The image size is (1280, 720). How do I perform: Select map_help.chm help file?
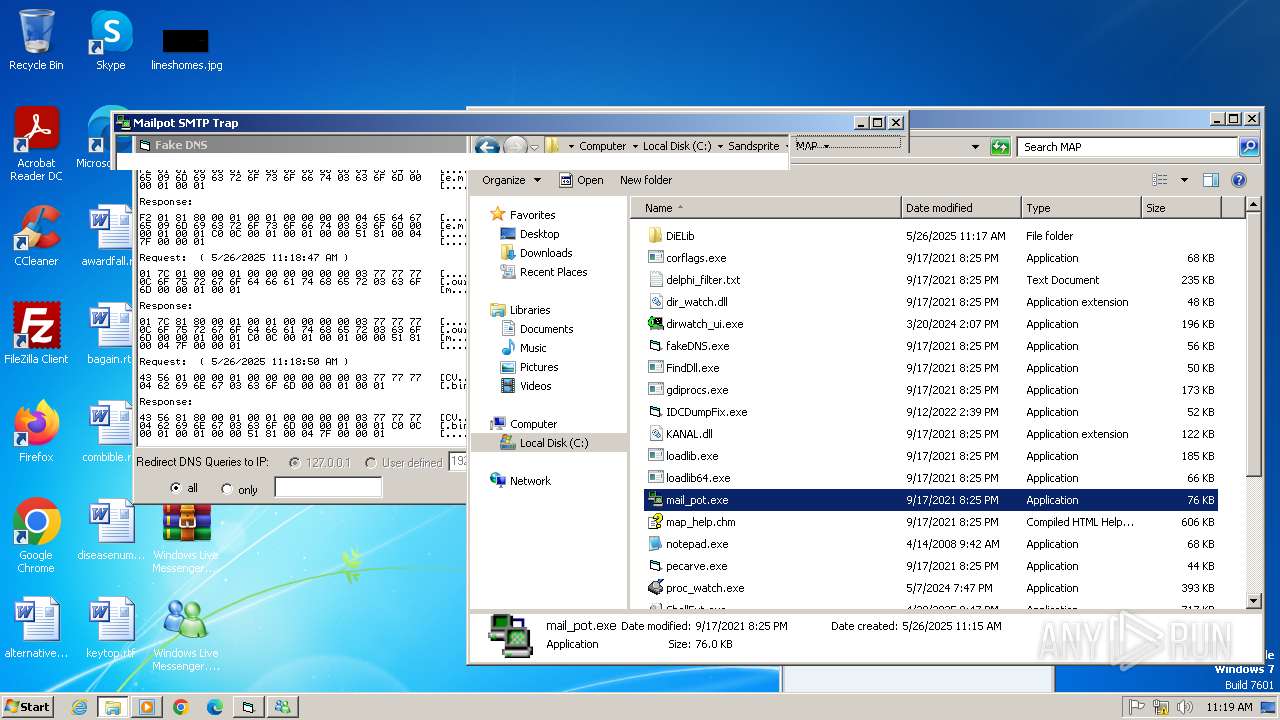click(x=700, y=522)
